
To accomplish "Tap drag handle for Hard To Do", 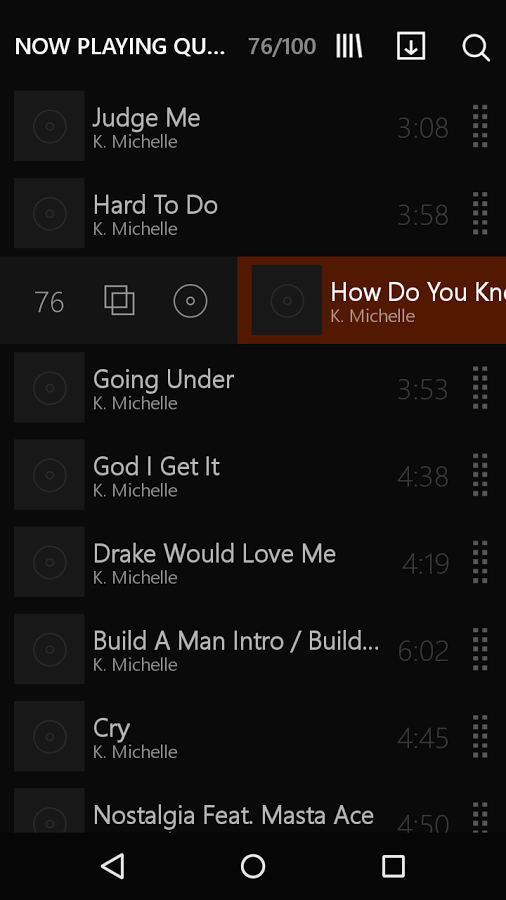I will click(x=480, y=214).
